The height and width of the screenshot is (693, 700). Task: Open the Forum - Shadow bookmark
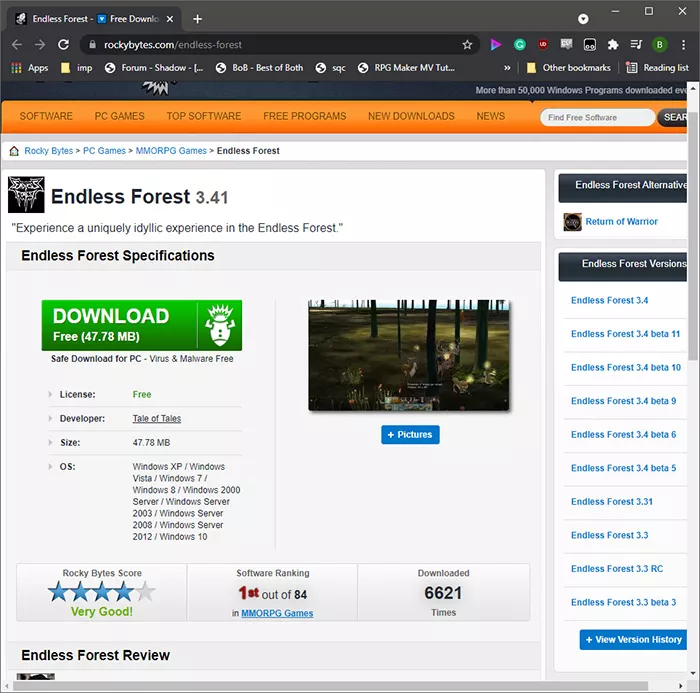[x=154, y=68]
